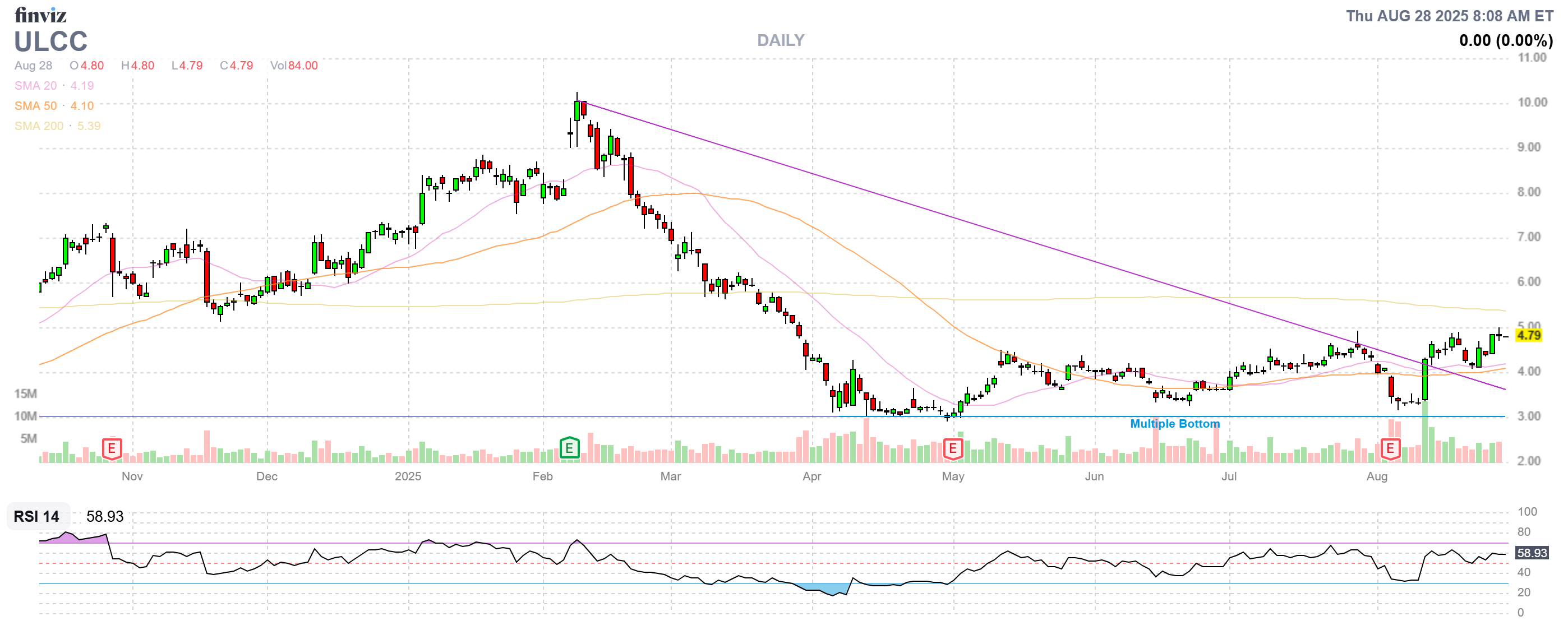Click the chart timestamp Thu AUG 28 2025

1449,16
